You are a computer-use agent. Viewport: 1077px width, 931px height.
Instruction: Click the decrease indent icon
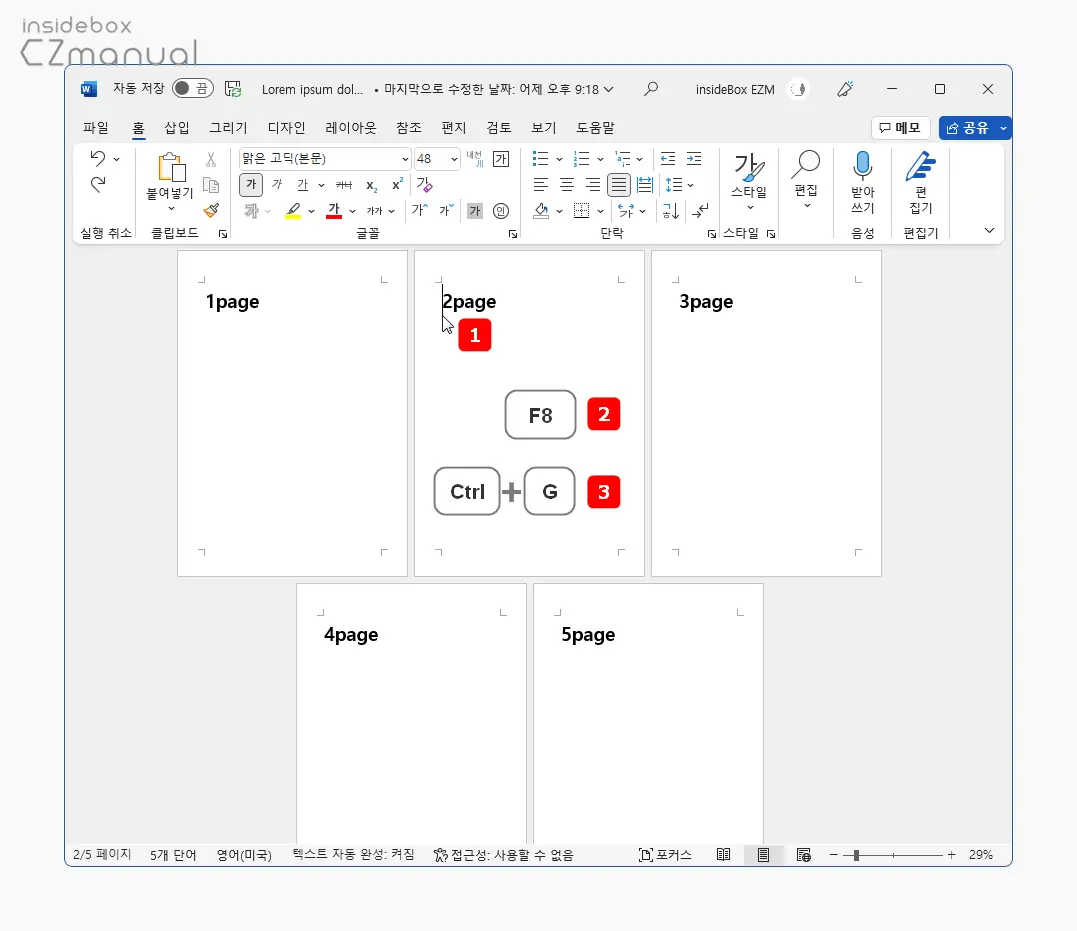point(668,159)
